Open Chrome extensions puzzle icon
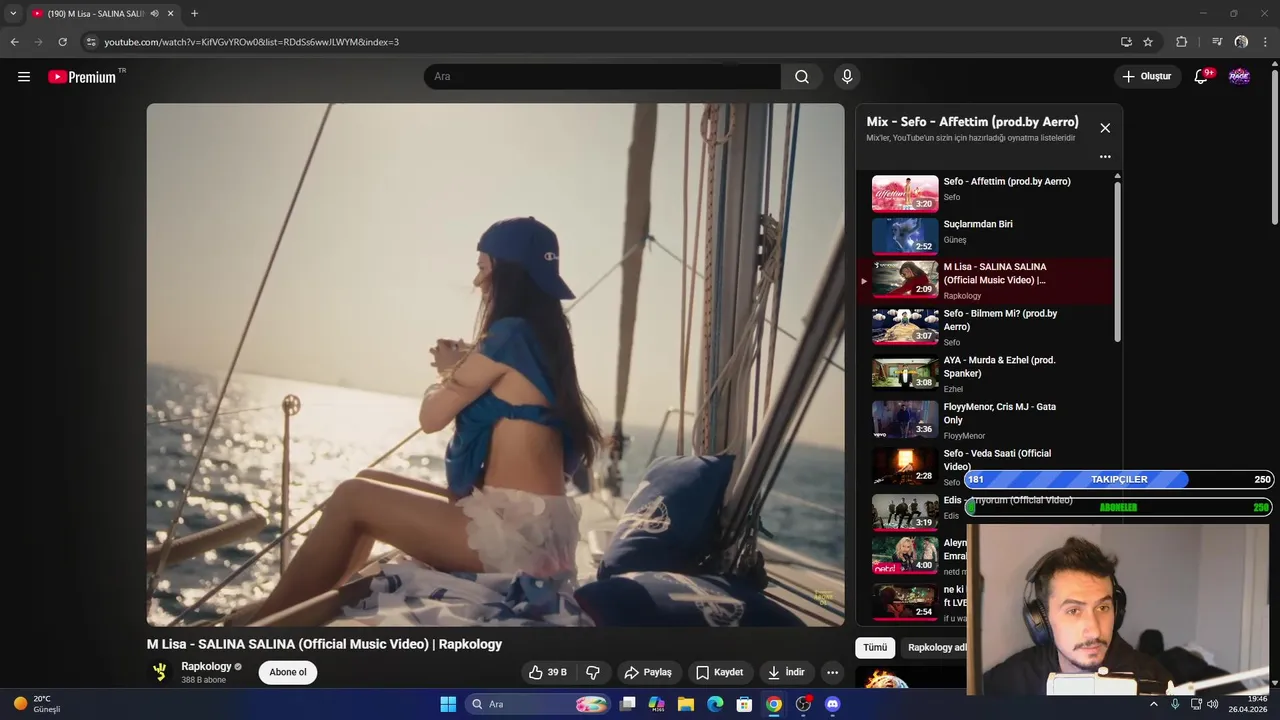 pyautogui.click(x=1181, y=42)
